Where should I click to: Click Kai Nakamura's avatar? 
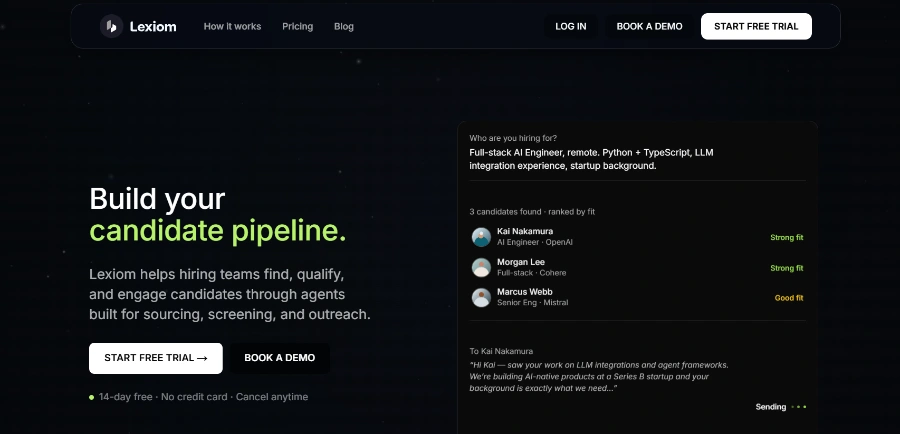[481, 237]
